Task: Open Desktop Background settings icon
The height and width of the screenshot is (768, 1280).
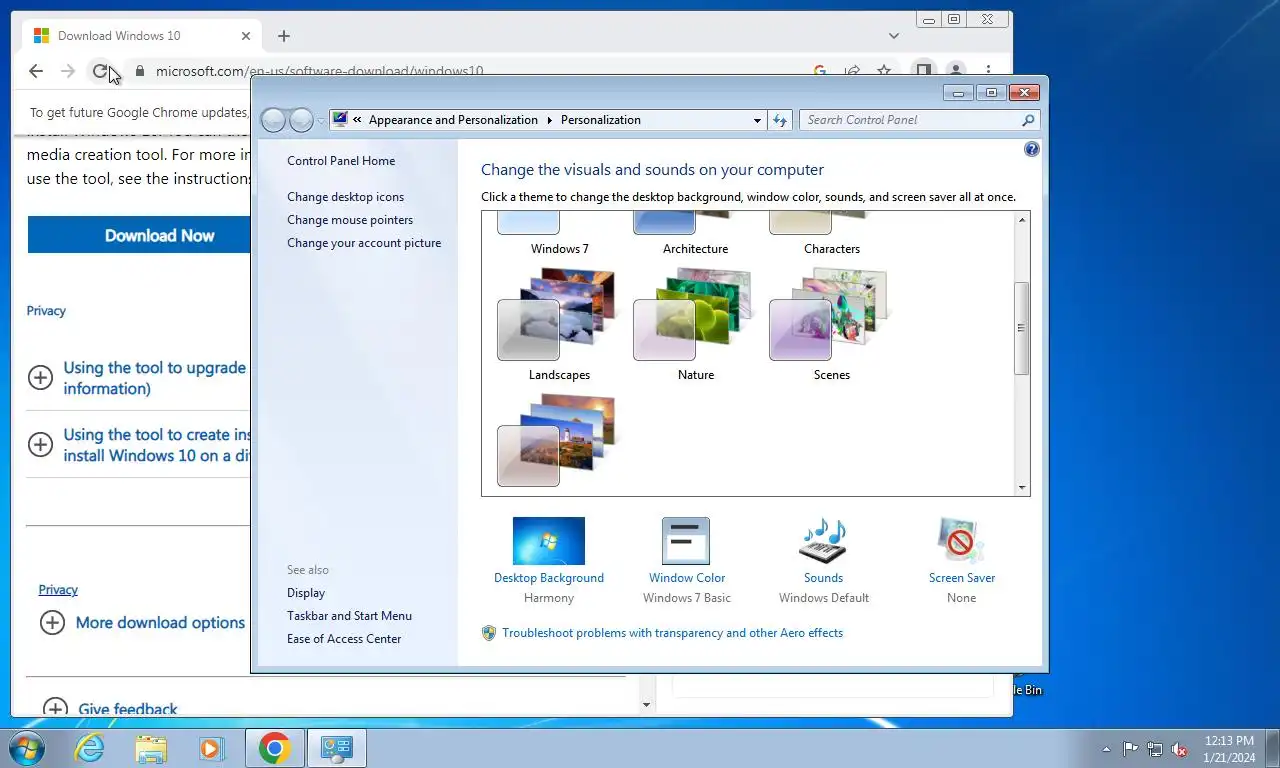Action: [549, 541]
